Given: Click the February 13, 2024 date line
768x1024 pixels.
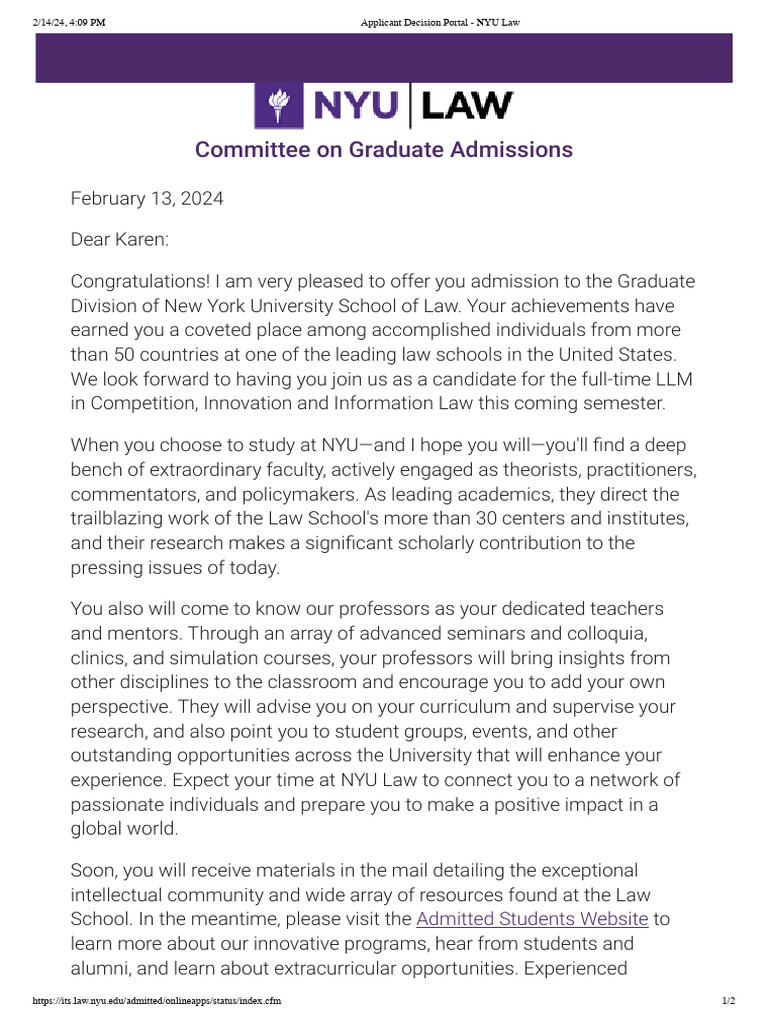Looking at the screenshot, I should pos(147,198).
